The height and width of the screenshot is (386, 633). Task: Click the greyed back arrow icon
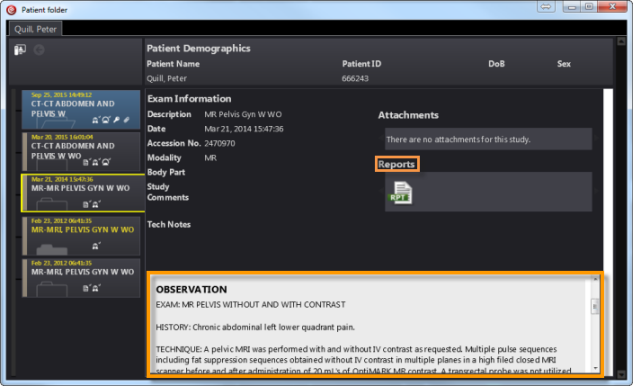point(39,50)
